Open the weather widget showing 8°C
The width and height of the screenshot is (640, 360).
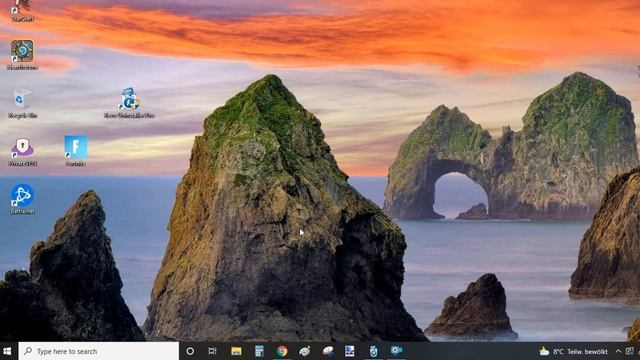(x=573, y=351)
